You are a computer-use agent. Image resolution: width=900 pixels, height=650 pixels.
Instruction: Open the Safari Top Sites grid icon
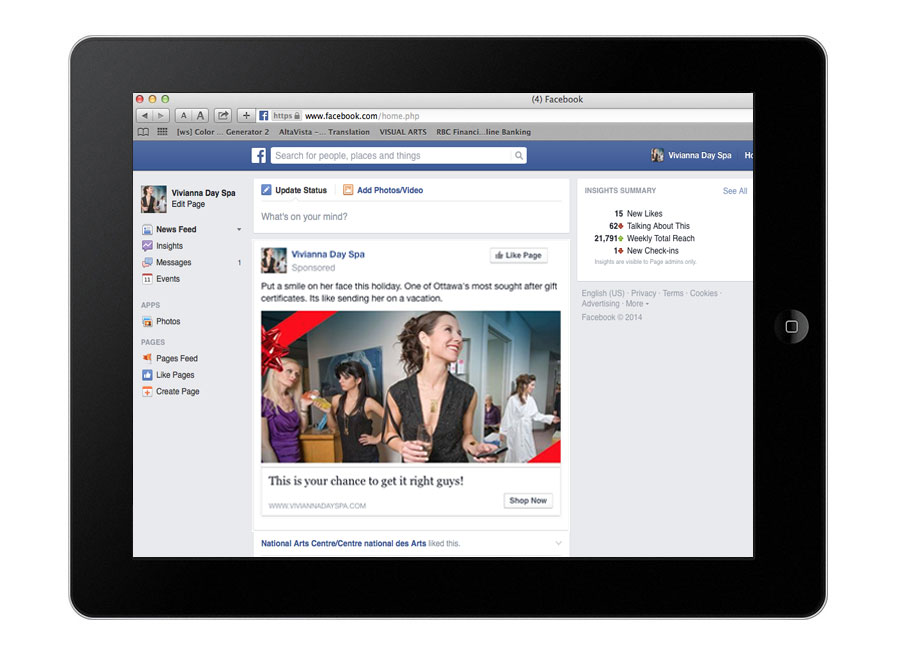coord(162,132)
